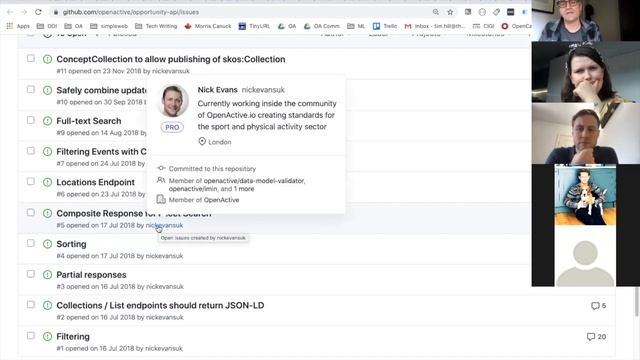
Task: Open ConceptCollection skos:Collection issue
Action: coord(171,59)
